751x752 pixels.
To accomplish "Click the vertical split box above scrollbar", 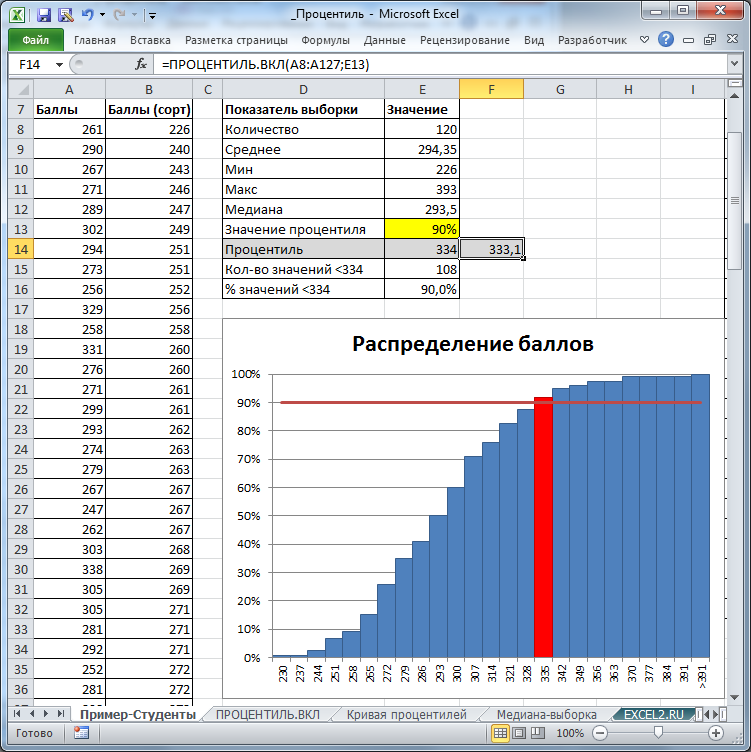I will tap(734, 83).
